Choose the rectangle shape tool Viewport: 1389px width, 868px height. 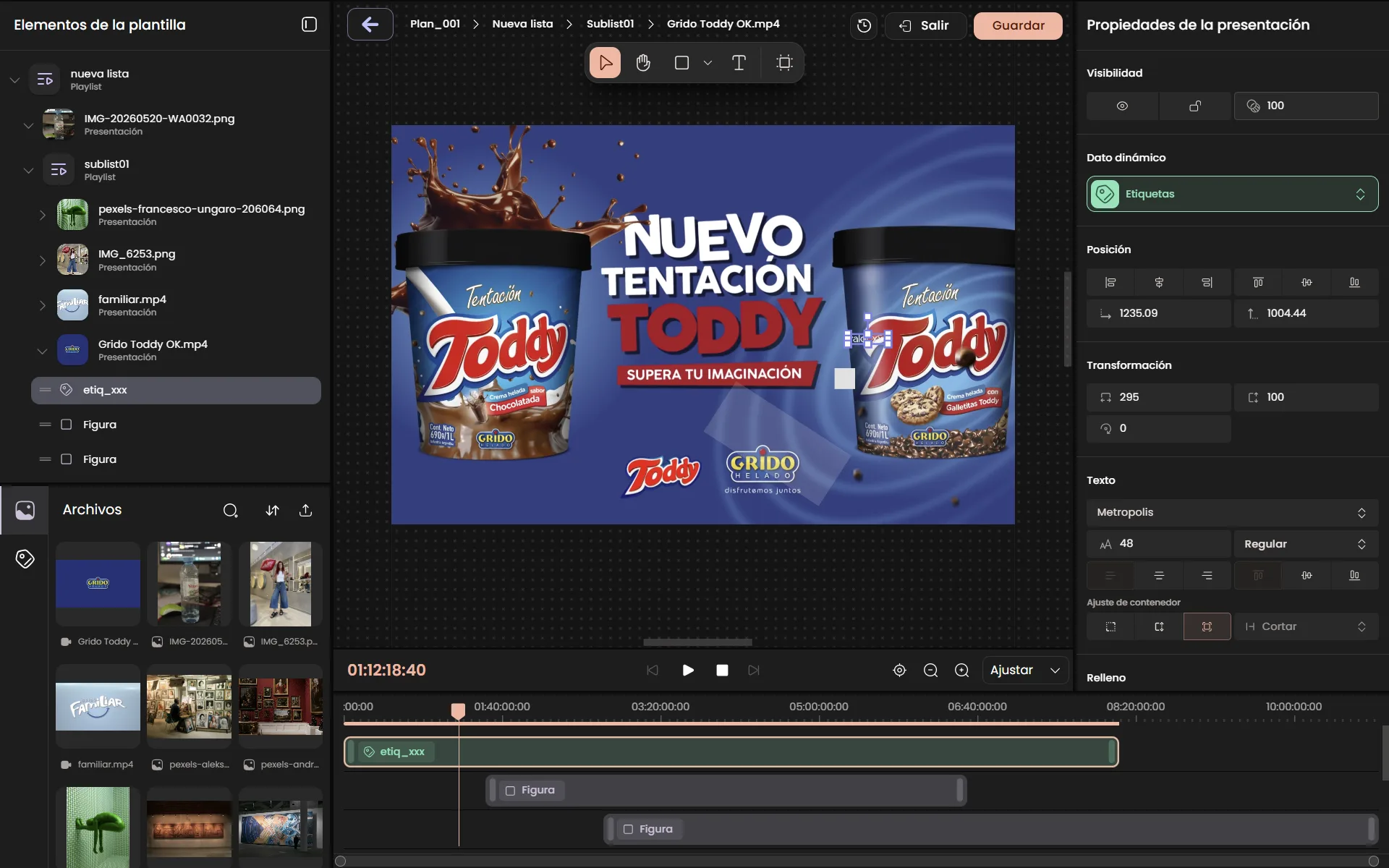point(681,63)
